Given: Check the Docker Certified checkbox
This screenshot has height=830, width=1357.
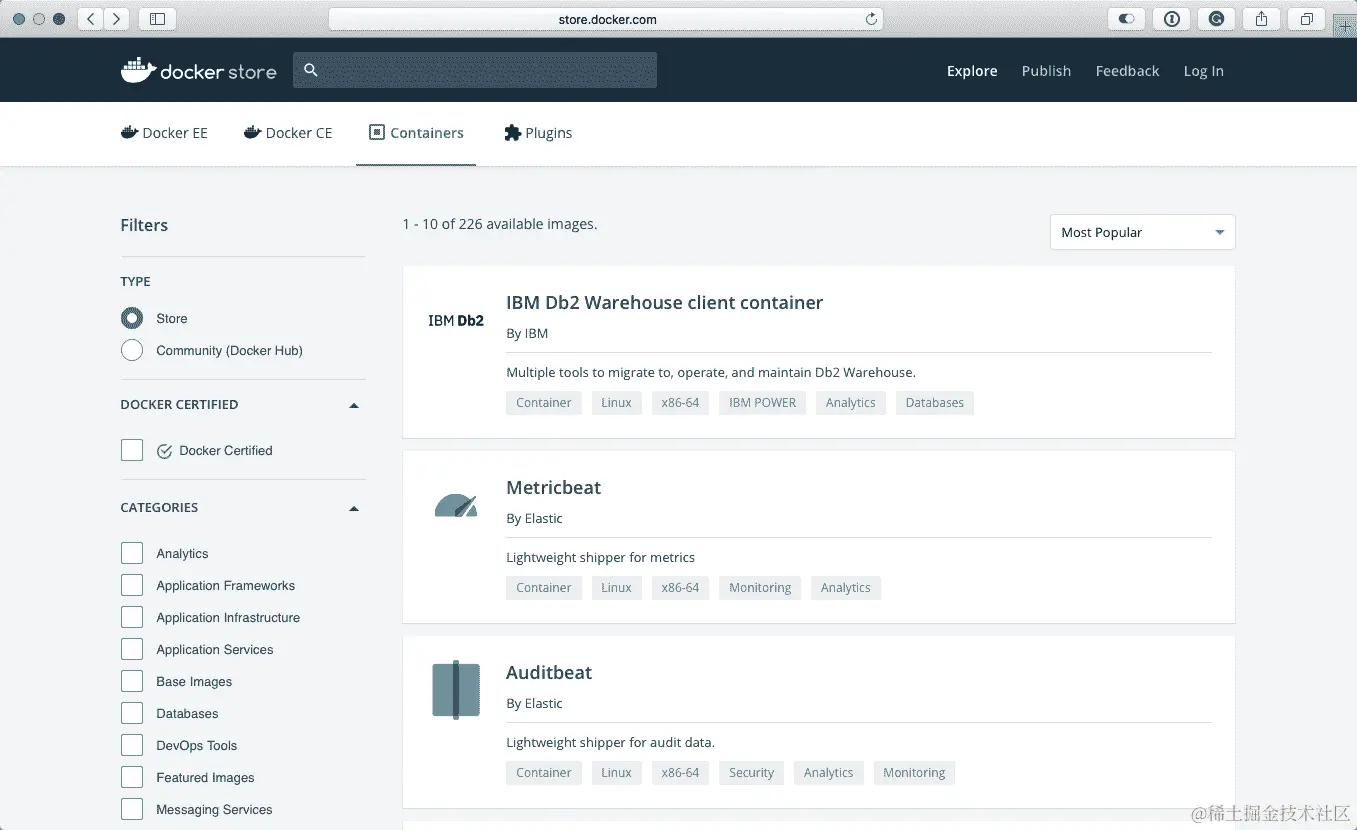Looking at the screenshot, I should pos(132,450).
